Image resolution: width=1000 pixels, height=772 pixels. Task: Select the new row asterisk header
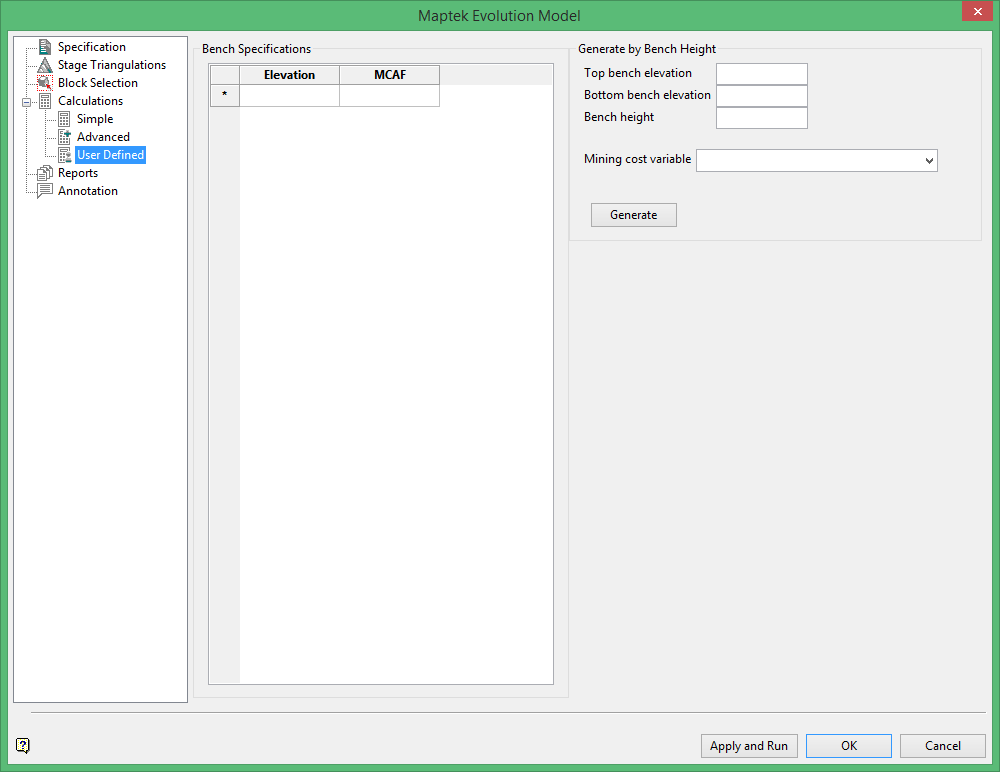tap(224, 95)
